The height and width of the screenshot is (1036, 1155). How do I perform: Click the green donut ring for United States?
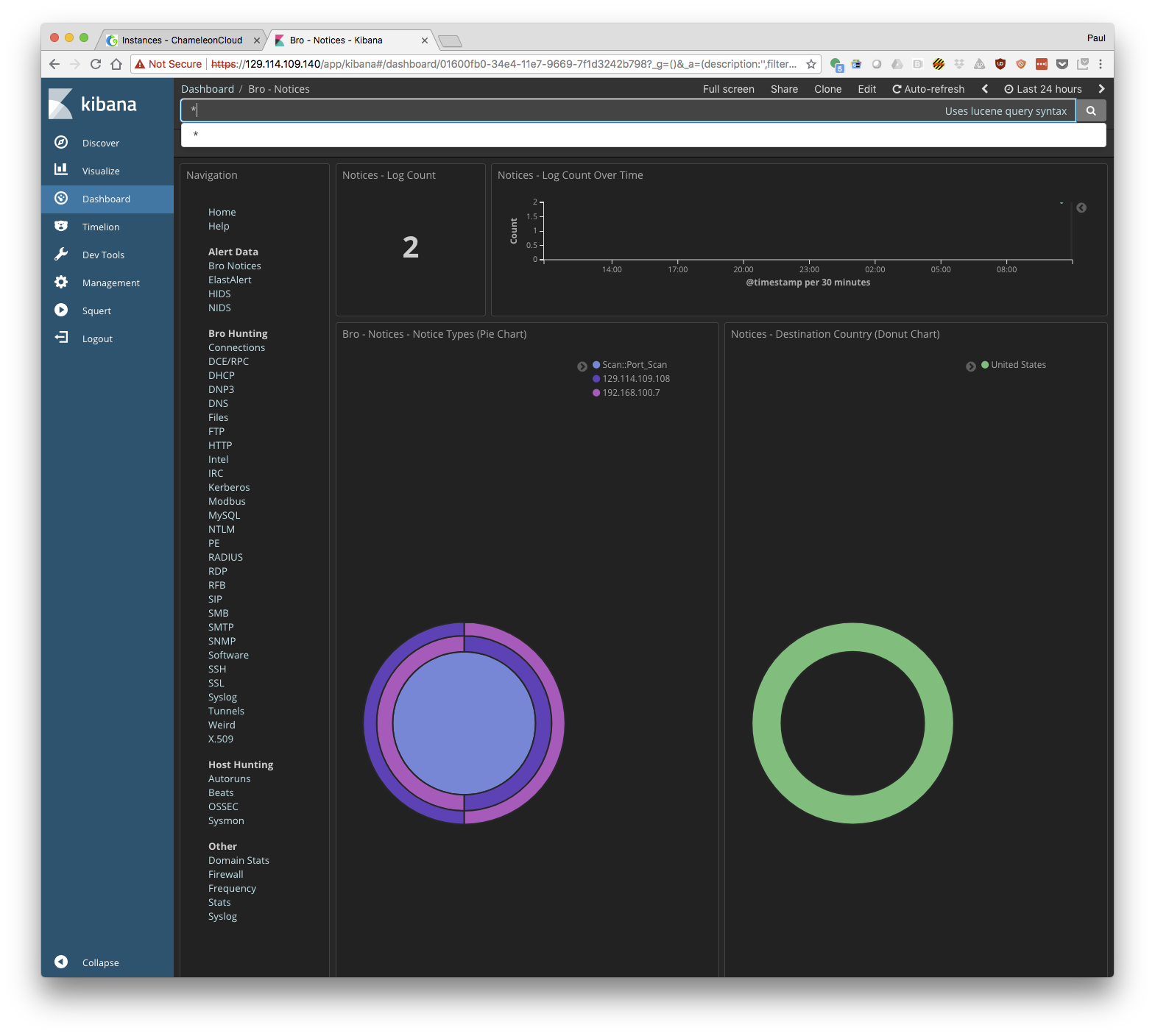766,723
